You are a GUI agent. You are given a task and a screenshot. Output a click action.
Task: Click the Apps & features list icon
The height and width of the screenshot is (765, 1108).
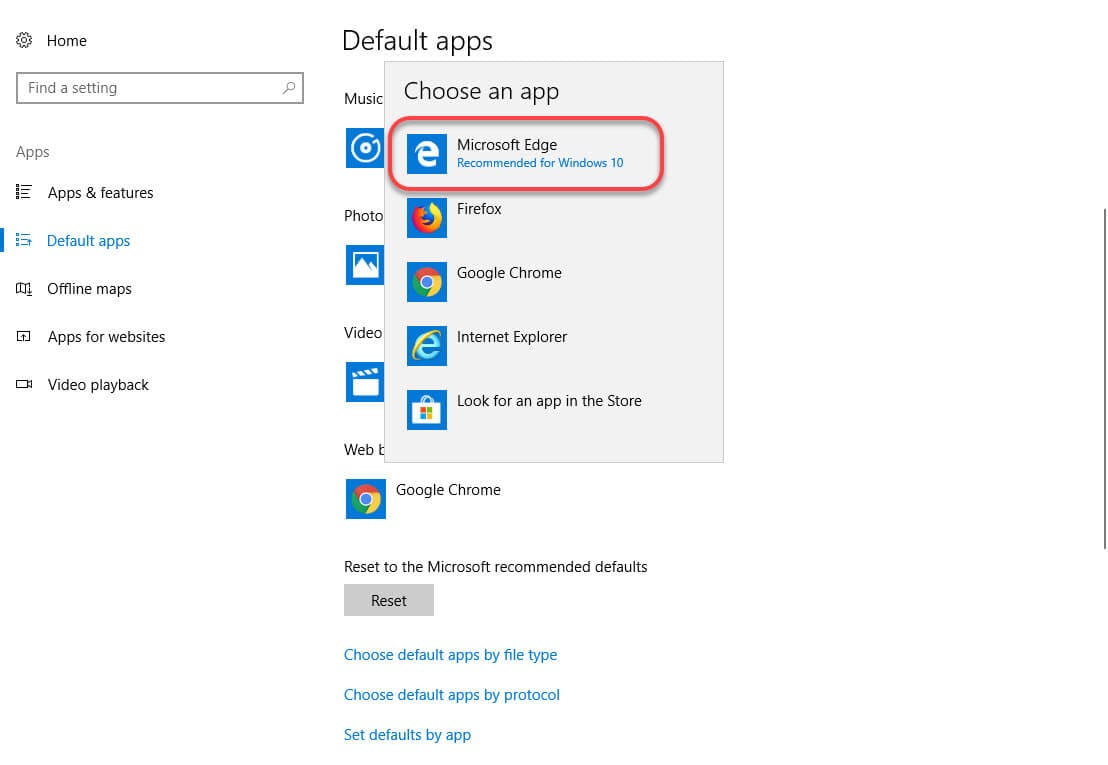(x=23, y=192)
